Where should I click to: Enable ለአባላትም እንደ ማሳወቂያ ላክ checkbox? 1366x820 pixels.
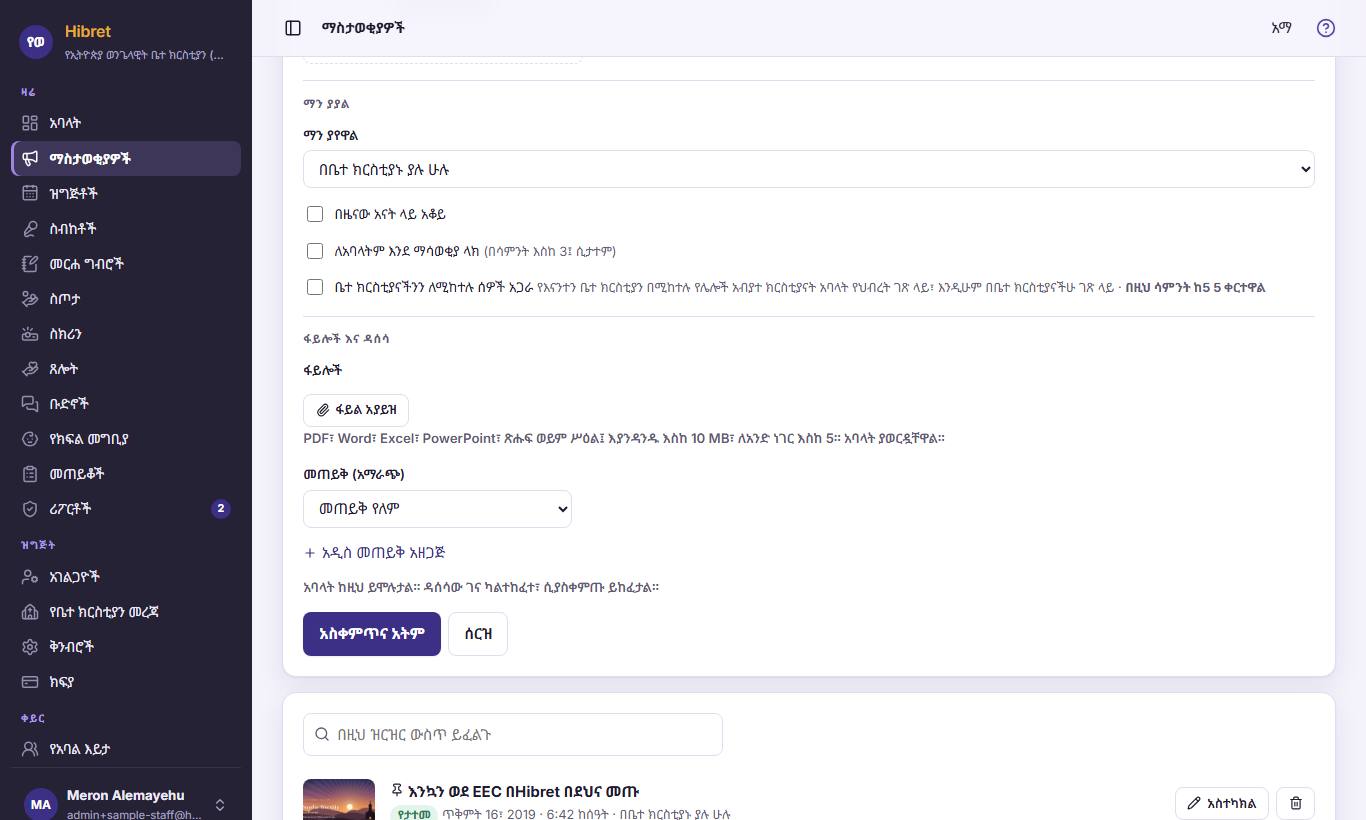click(x=315, y=251)
